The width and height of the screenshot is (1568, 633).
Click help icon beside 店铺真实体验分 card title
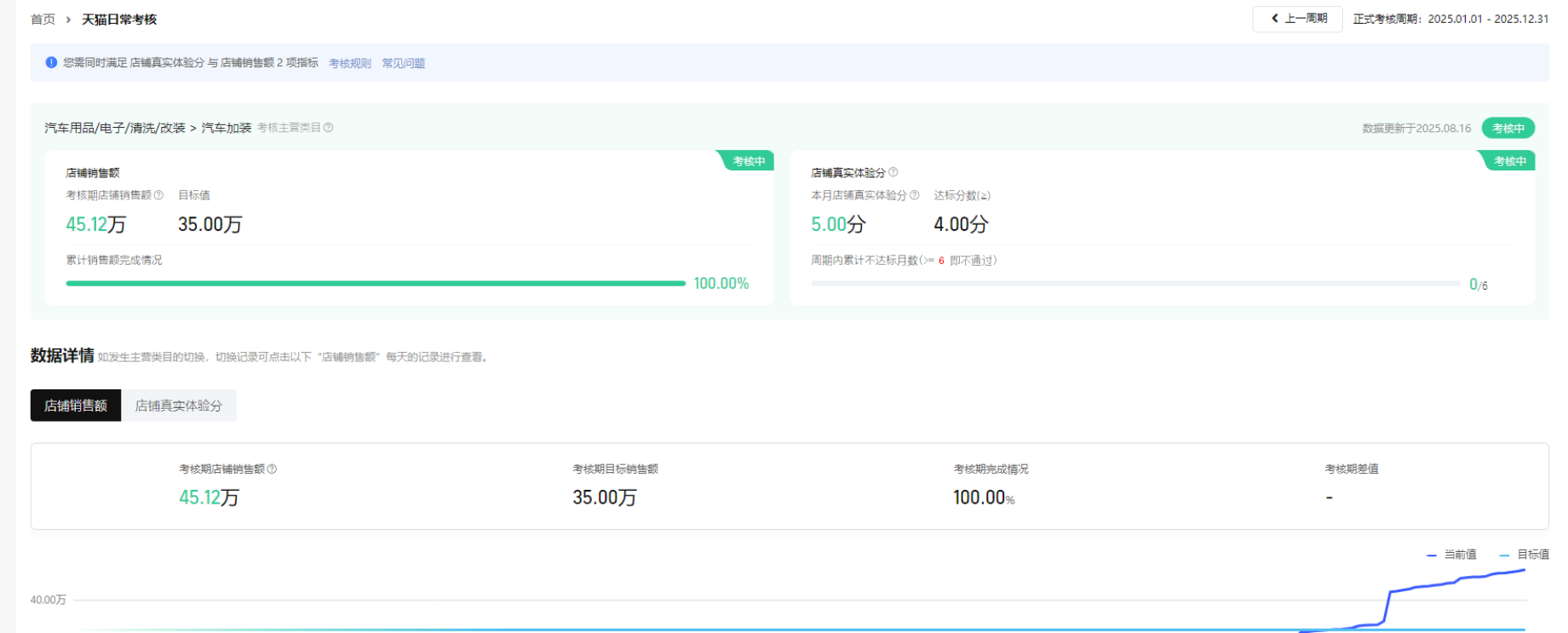[x=893, y=172]
